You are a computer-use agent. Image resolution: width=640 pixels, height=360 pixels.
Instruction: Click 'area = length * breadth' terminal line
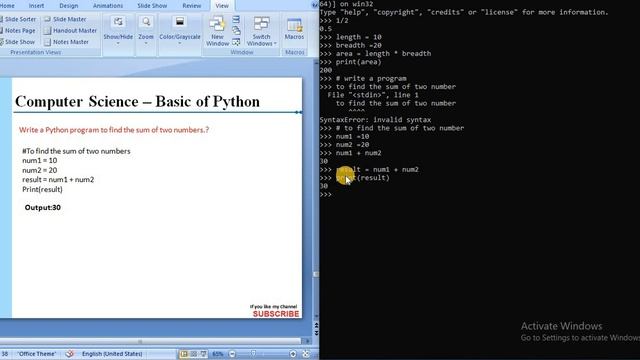[x=383, y=53]
